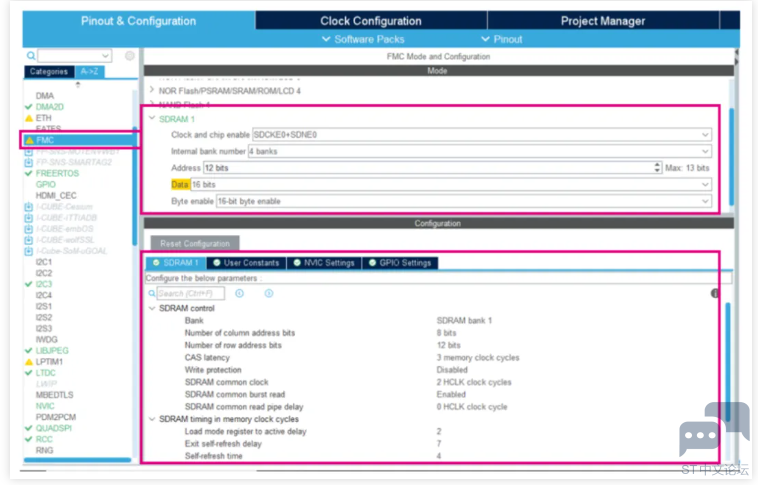Click the warning icon beside FMC
The height and width of the screenshot is (485, 758).
click(x=29, y=140)
